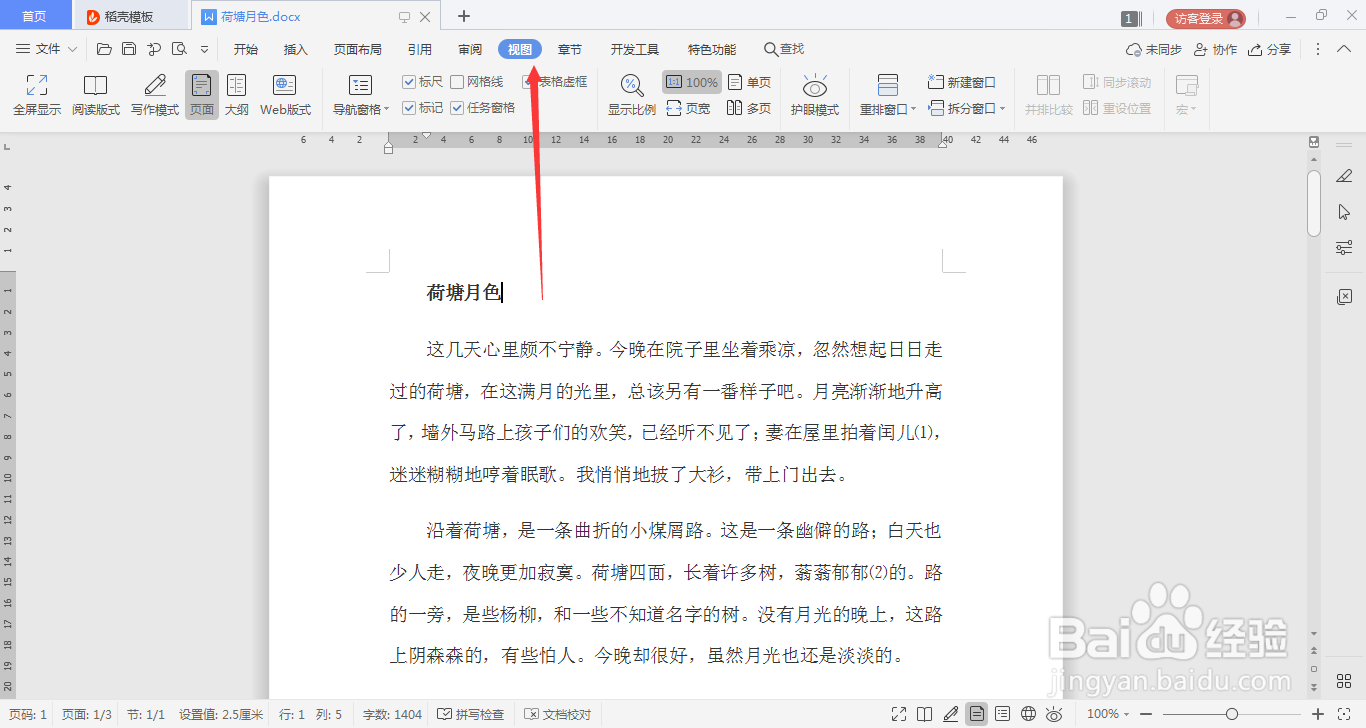Switch to Outline (大纲) view in ribbon
Screen dimensions: 1366x728
pos(237,95)
